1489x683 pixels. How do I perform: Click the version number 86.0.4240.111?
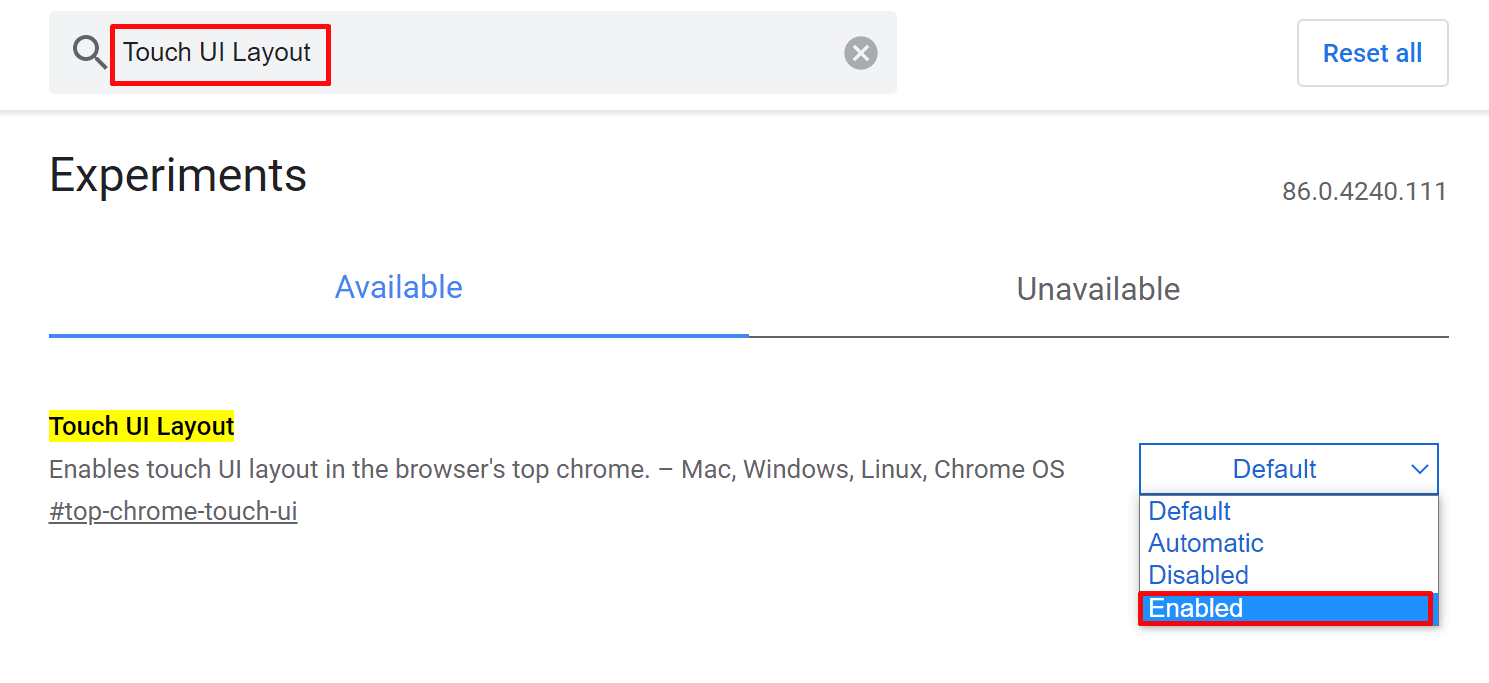pyautogui.click(x=1364, y=191)
